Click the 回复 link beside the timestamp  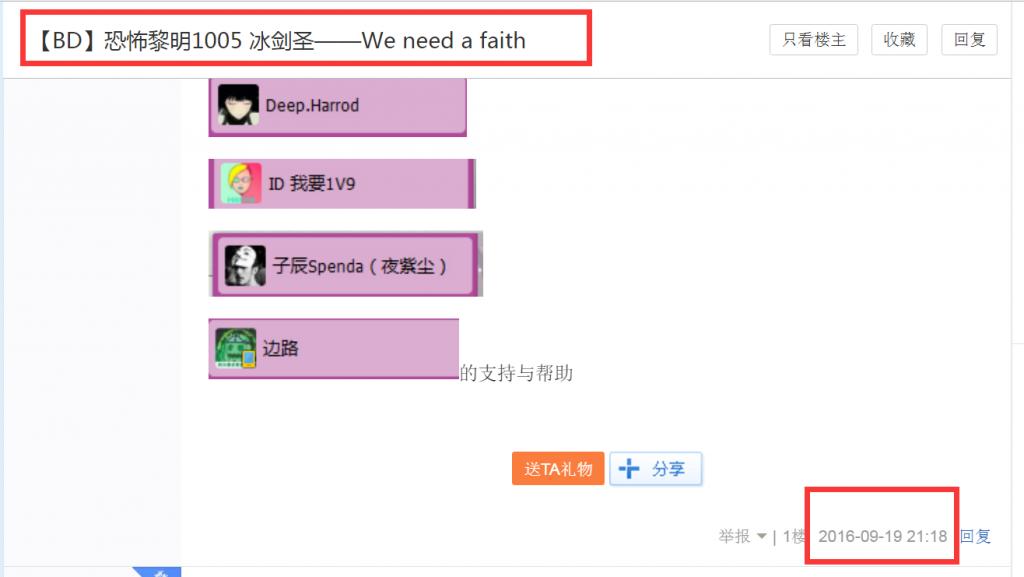click(975, 537)
